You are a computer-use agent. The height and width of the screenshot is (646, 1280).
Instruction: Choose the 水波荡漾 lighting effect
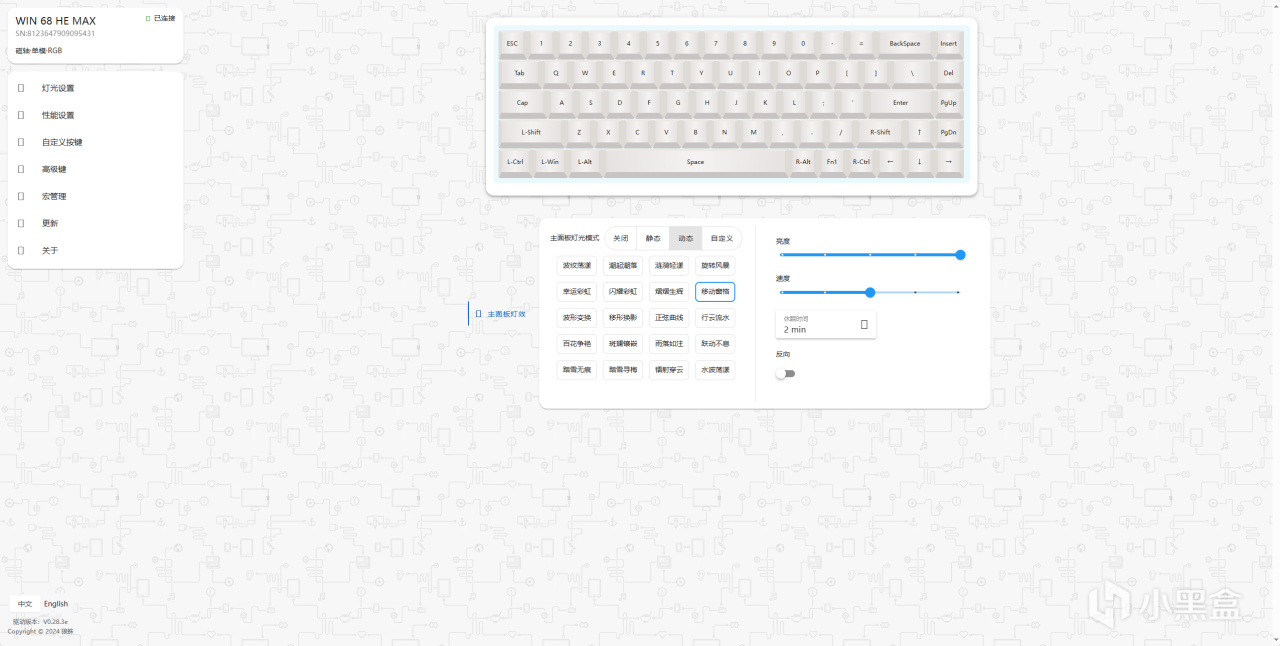pyautogui.click(x=715, y=370)
